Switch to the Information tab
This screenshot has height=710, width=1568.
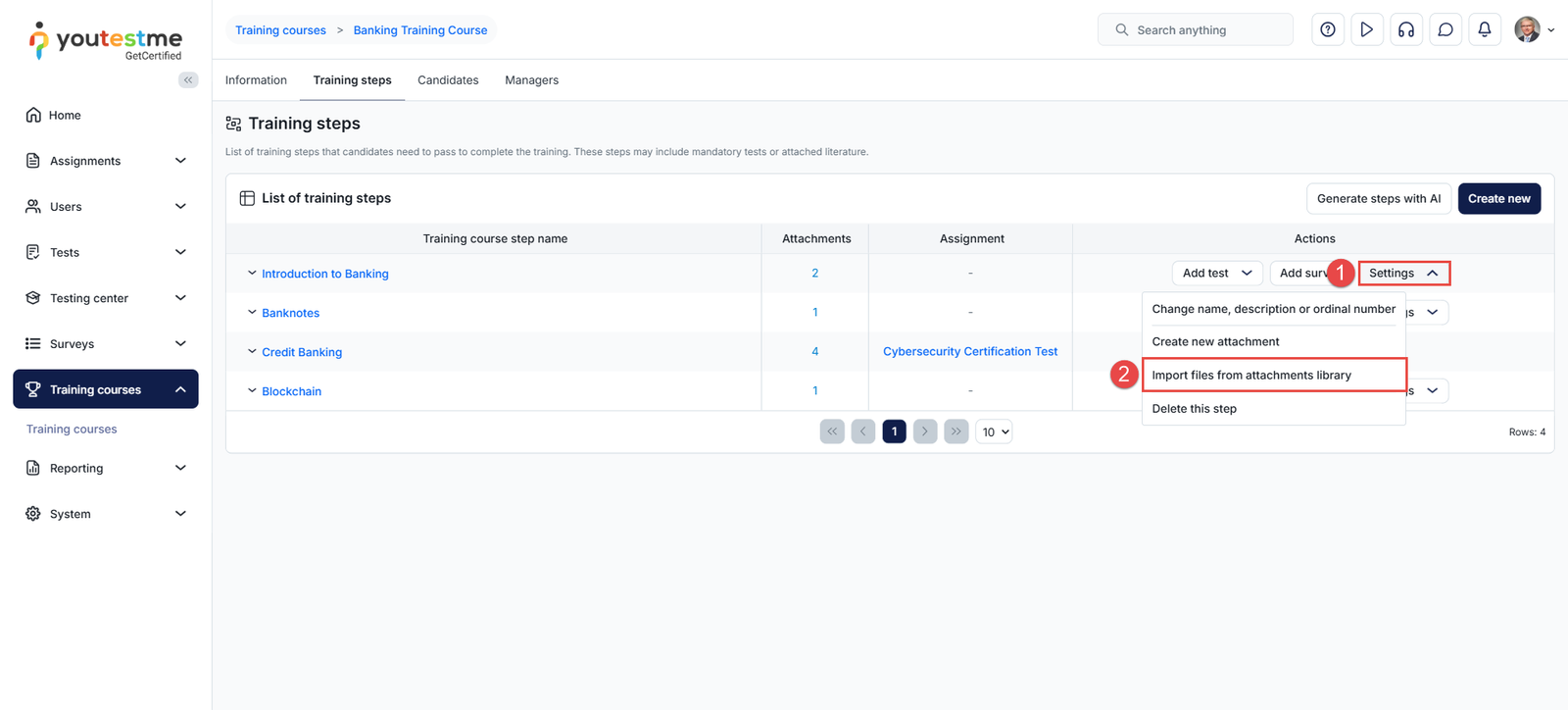[x=256, y=80]
